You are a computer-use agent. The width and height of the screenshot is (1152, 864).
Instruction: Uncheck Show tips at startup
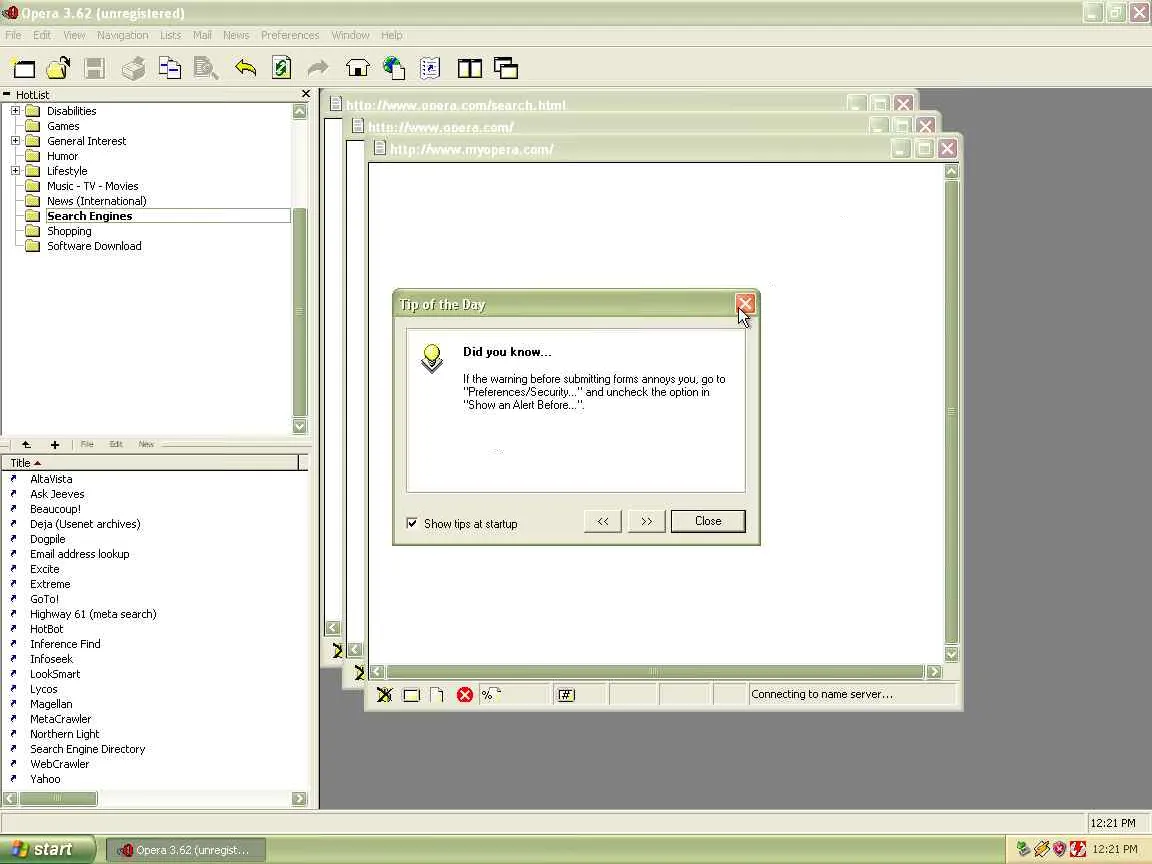412,523
